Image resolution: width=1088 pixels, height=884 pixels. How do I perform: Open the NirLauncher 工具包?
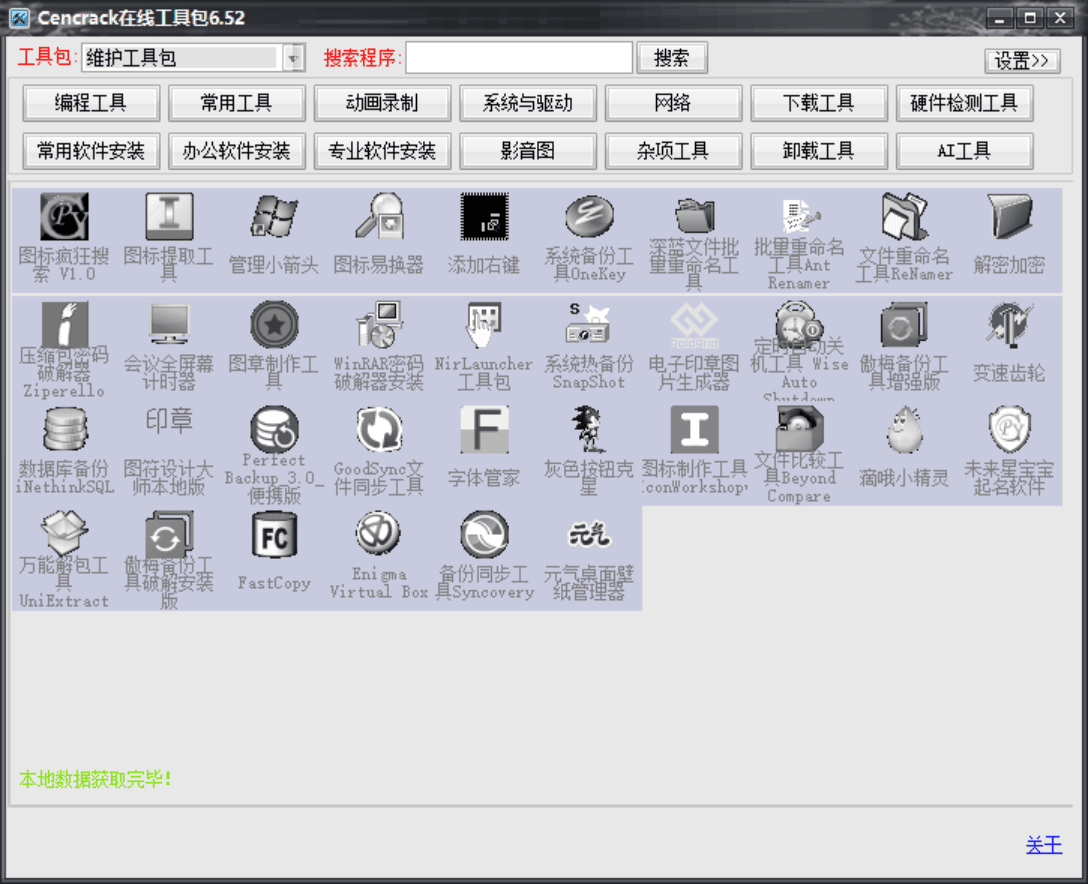484,324
